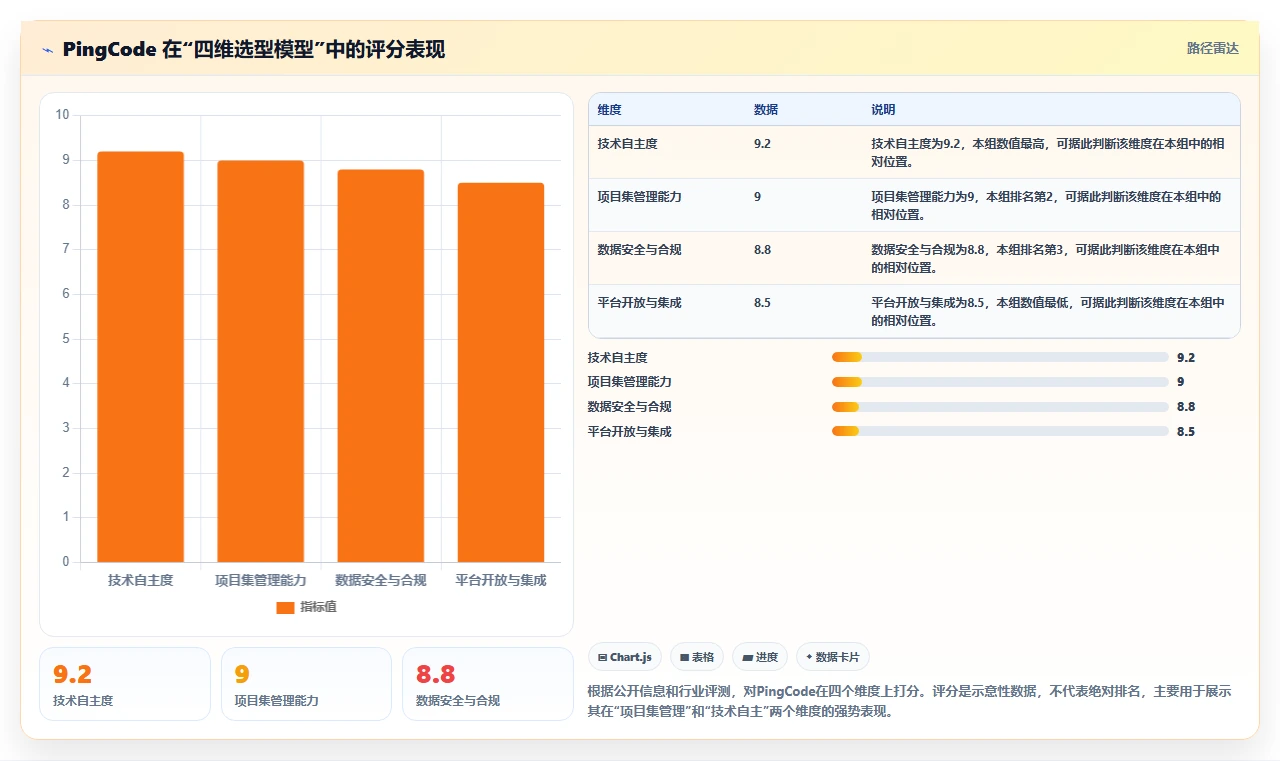Toggle the 指标值 legend swatch
This screenshot has height=761, width=1280.
point(285,607)
